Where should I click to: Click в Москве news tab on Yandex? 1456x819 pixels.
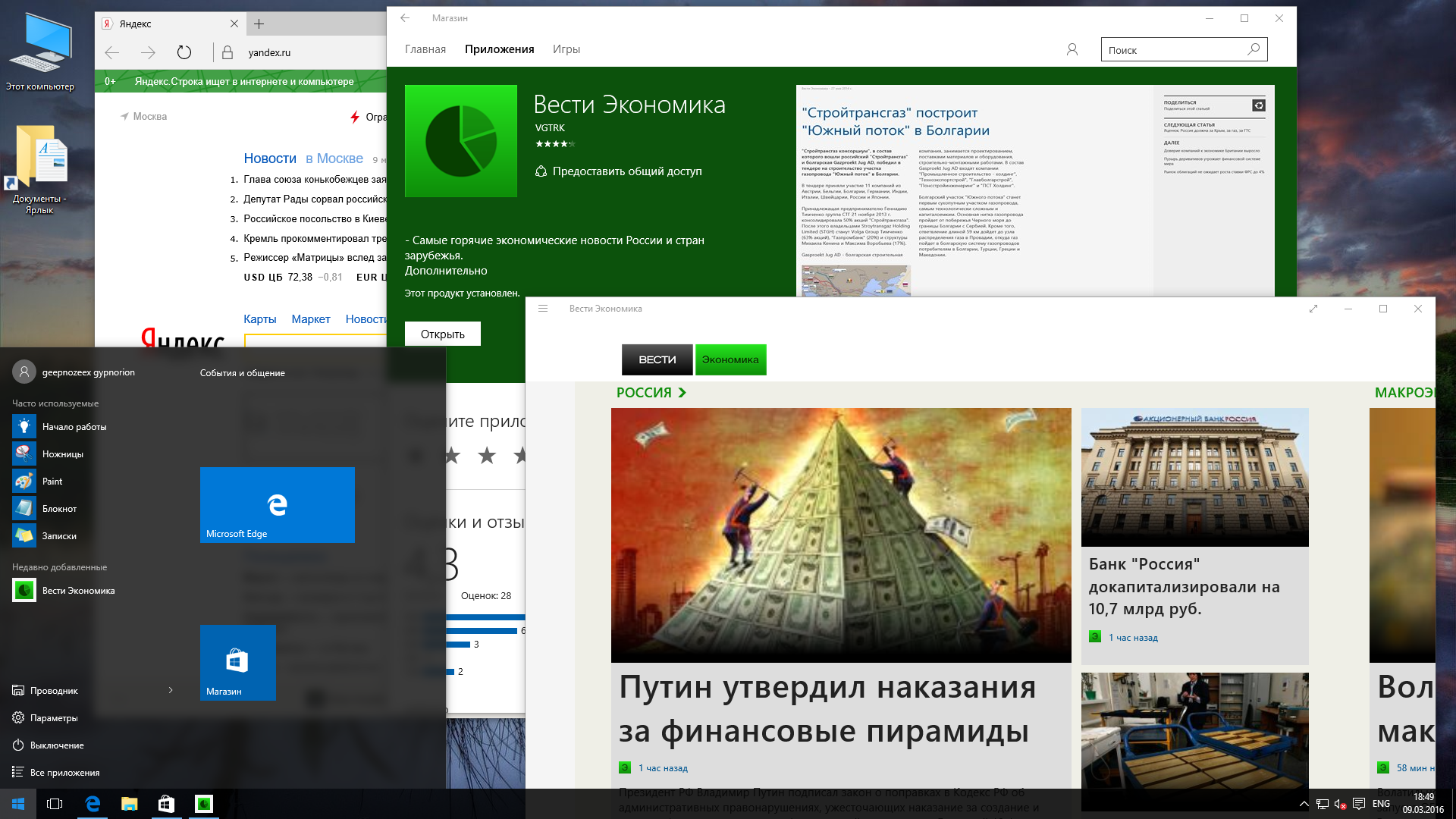click(x=334, y=158)
